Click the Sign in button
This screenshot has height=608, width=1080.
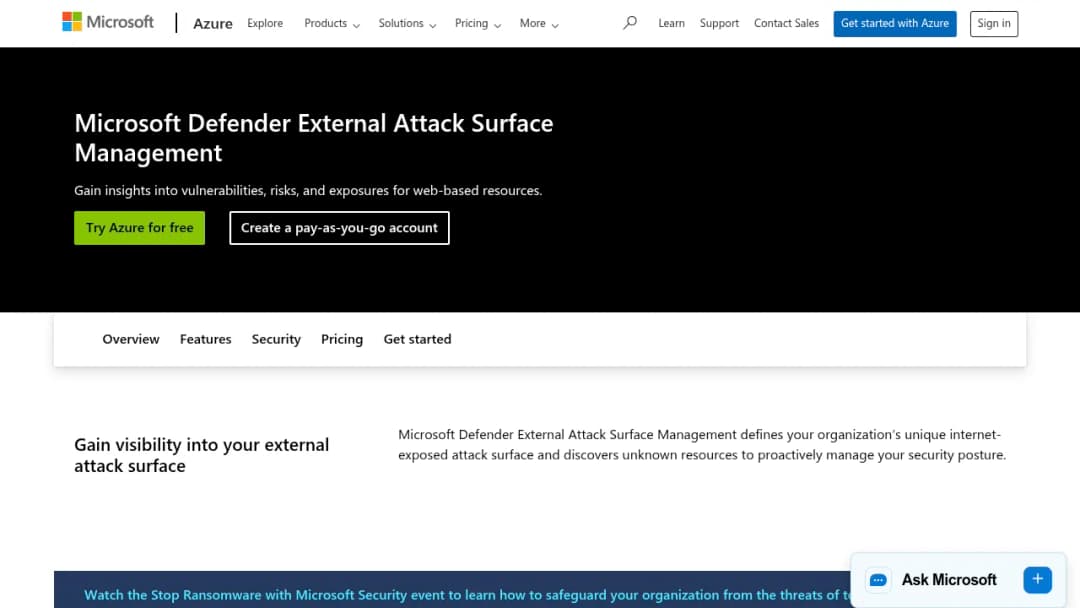click(x=994, y=23)
